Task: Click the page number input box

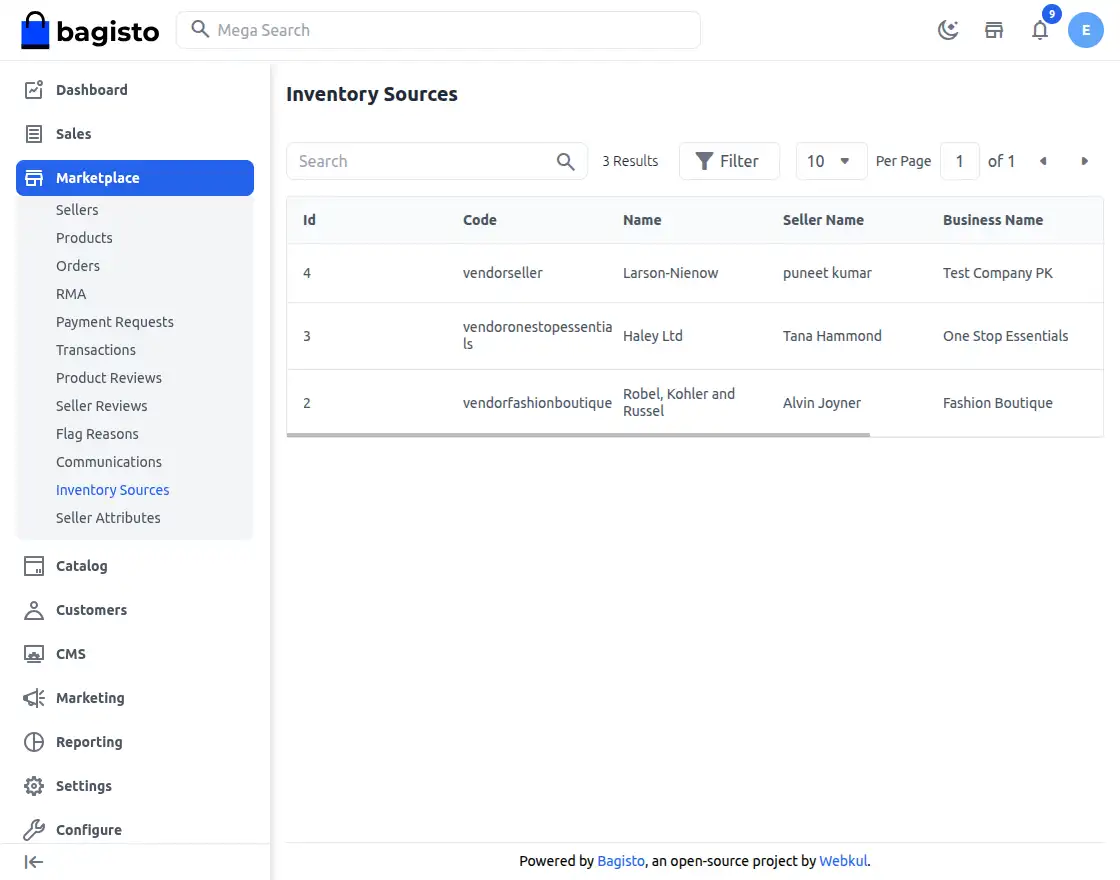Action: coord(959,161)
